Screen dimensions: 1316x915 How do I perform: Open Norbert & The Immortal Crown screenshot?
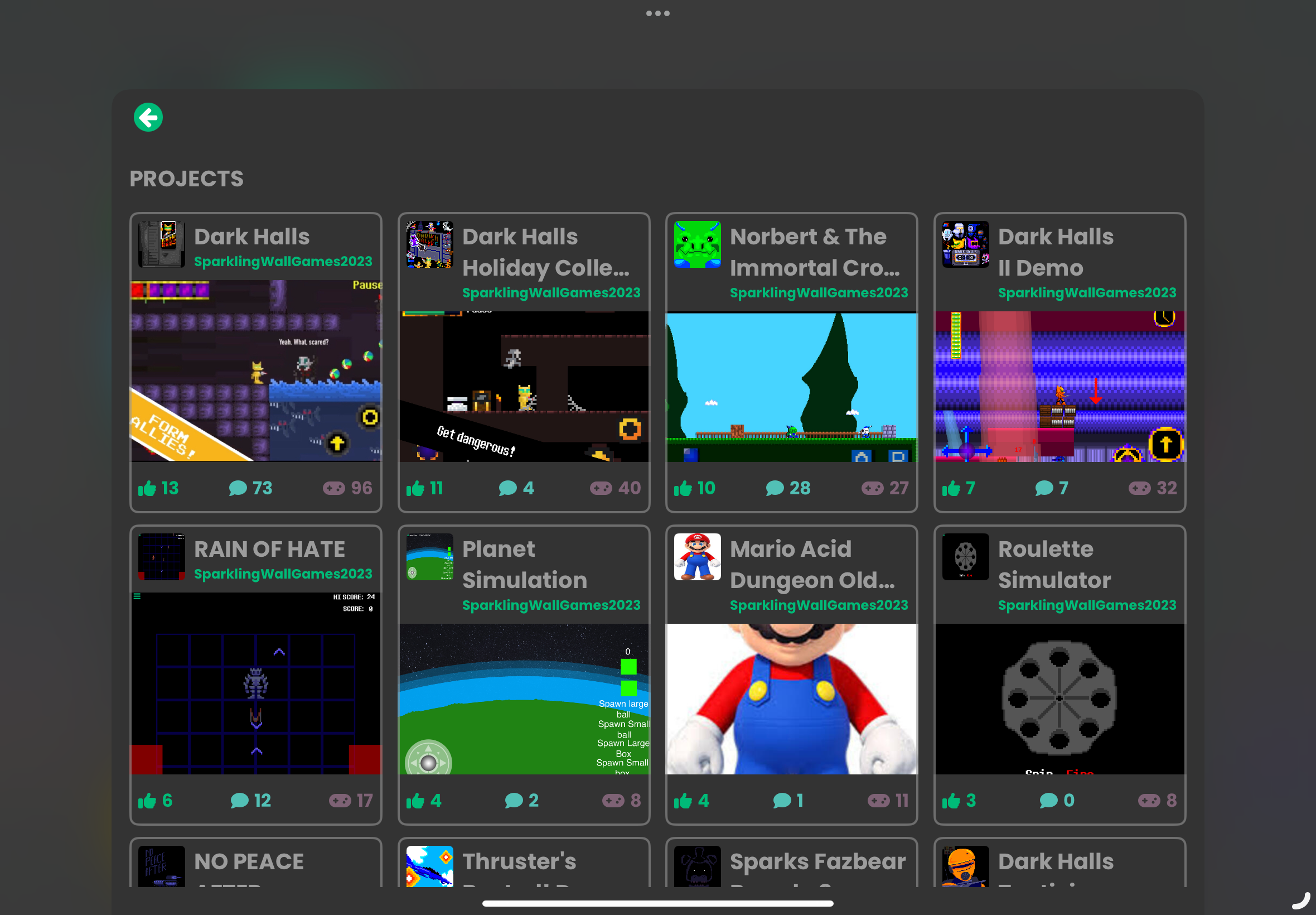tap(791, 387)
